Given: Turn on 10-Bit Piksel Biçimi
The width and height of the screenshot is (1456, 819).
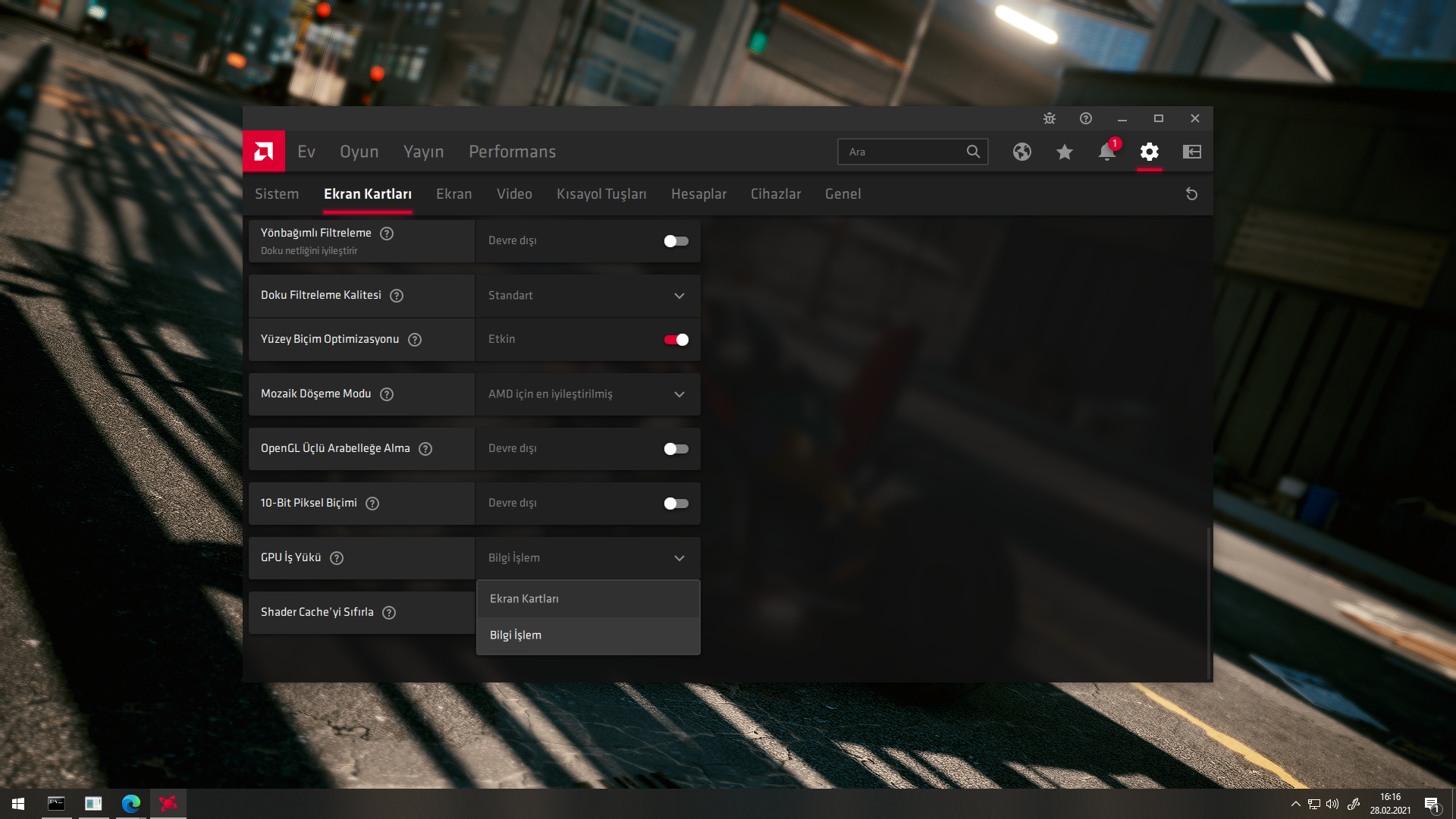Looking at the screenshot, I should pyautogui.click(x=676, y=504).
